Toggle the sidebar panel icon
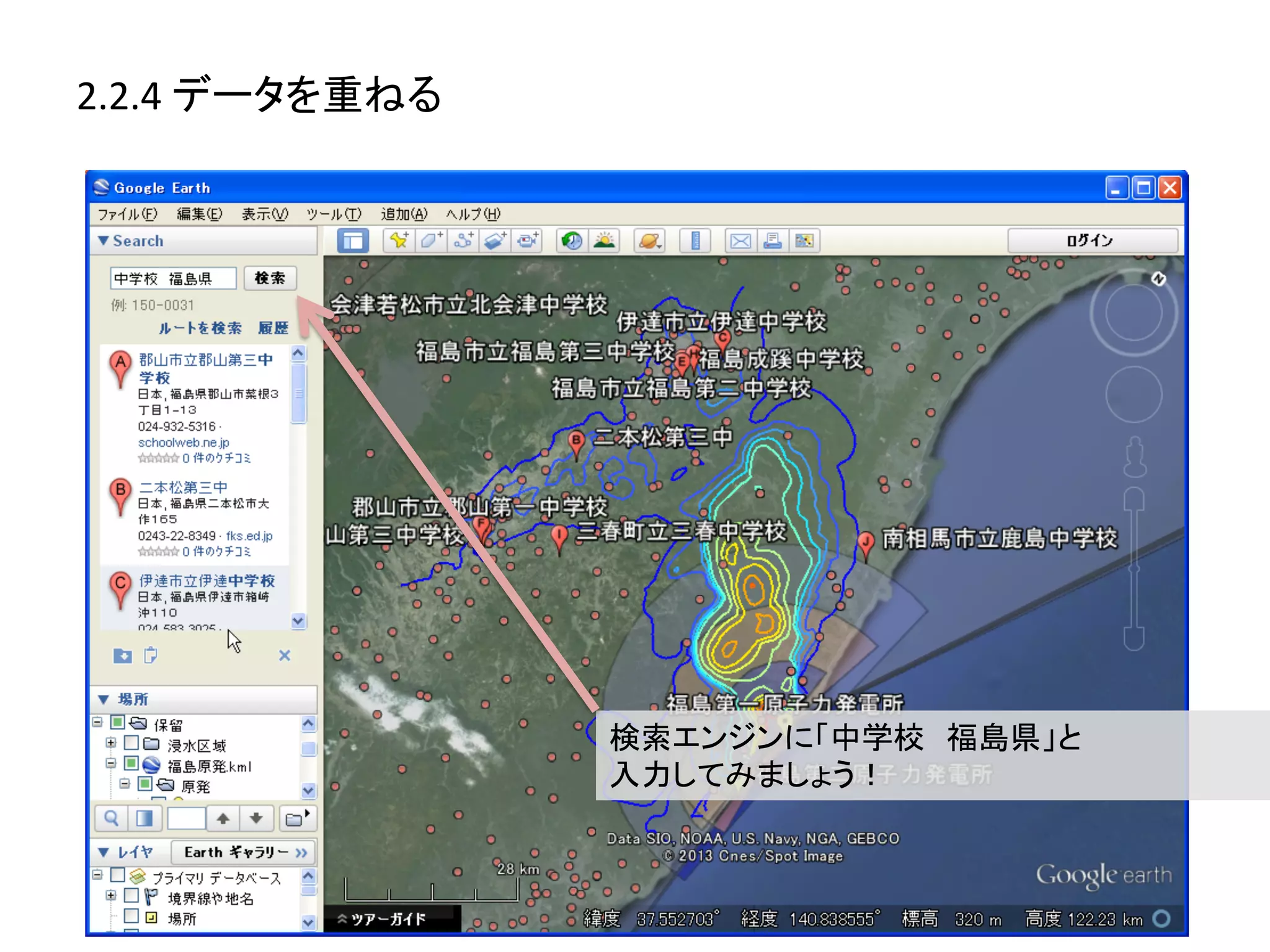This screenshot has width=1270, height=952. pyautogui.click(x=353, y=240)
